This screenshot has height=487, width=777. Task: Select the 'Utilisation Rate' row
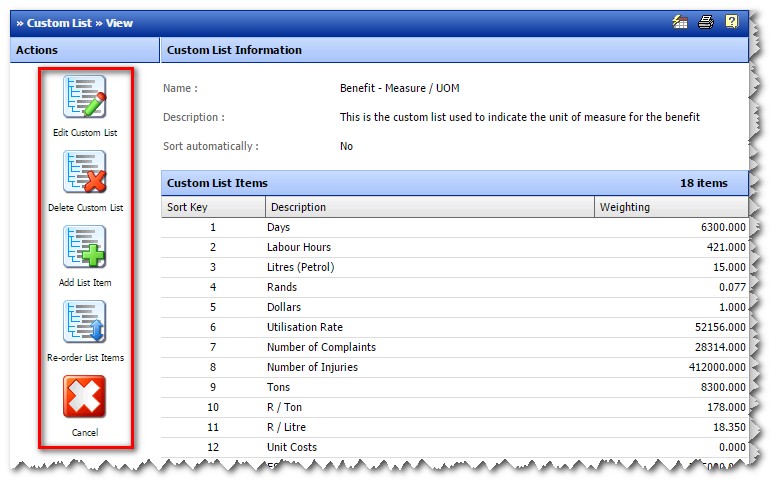[x=454, y=327]
